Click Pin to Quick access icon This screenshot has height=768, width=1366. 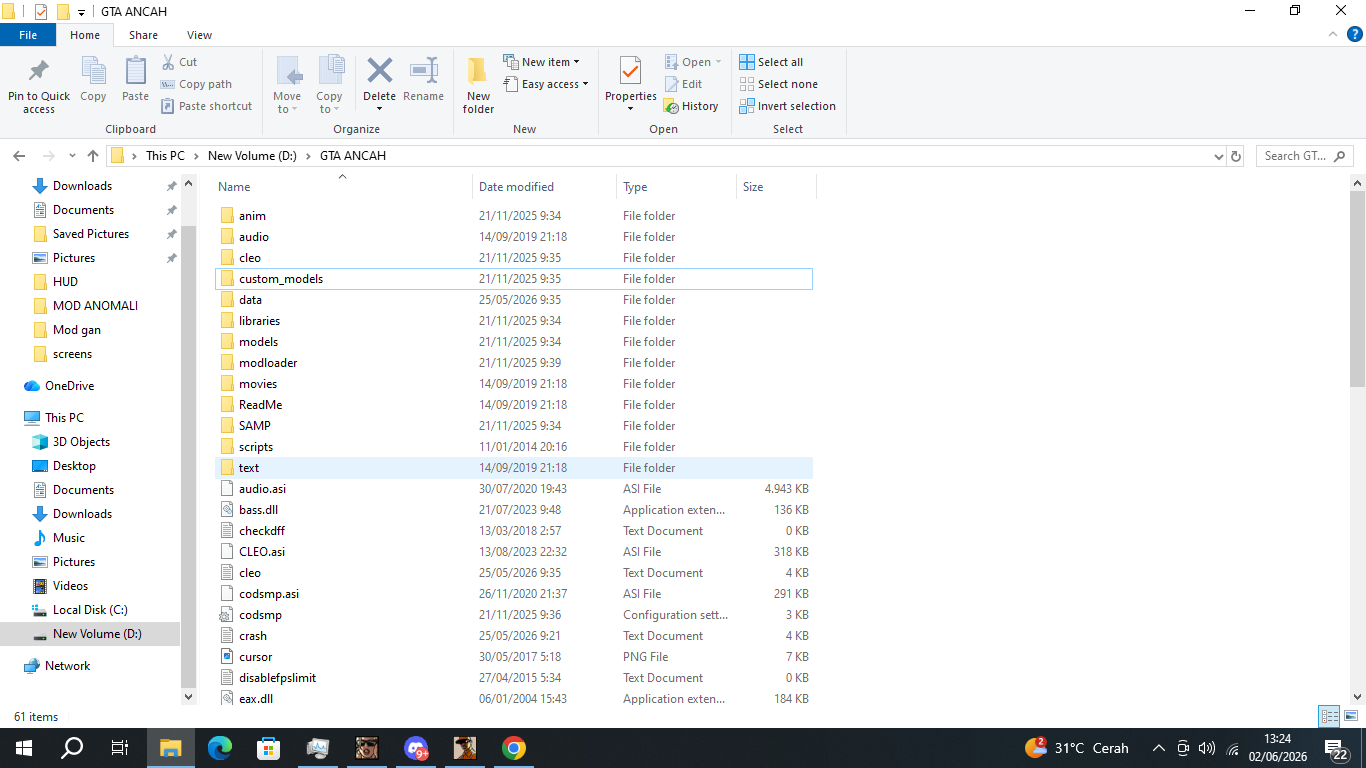coord(39,72)
